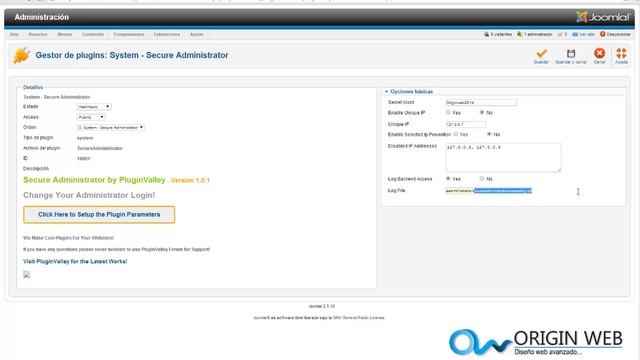Click Desconectar logout in the status bar

click(615, 34)
